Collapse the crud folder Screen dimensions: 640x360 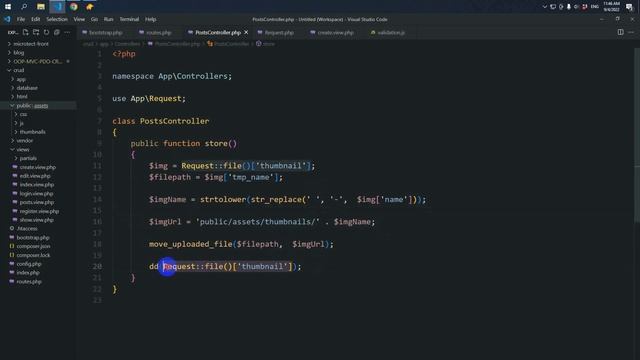tap(19, 70)
